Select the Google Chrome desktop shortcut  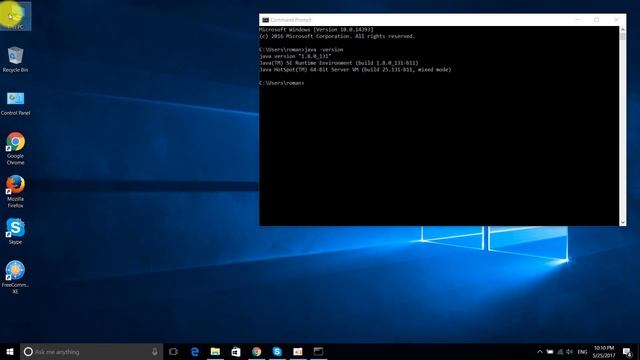point(15,149)
